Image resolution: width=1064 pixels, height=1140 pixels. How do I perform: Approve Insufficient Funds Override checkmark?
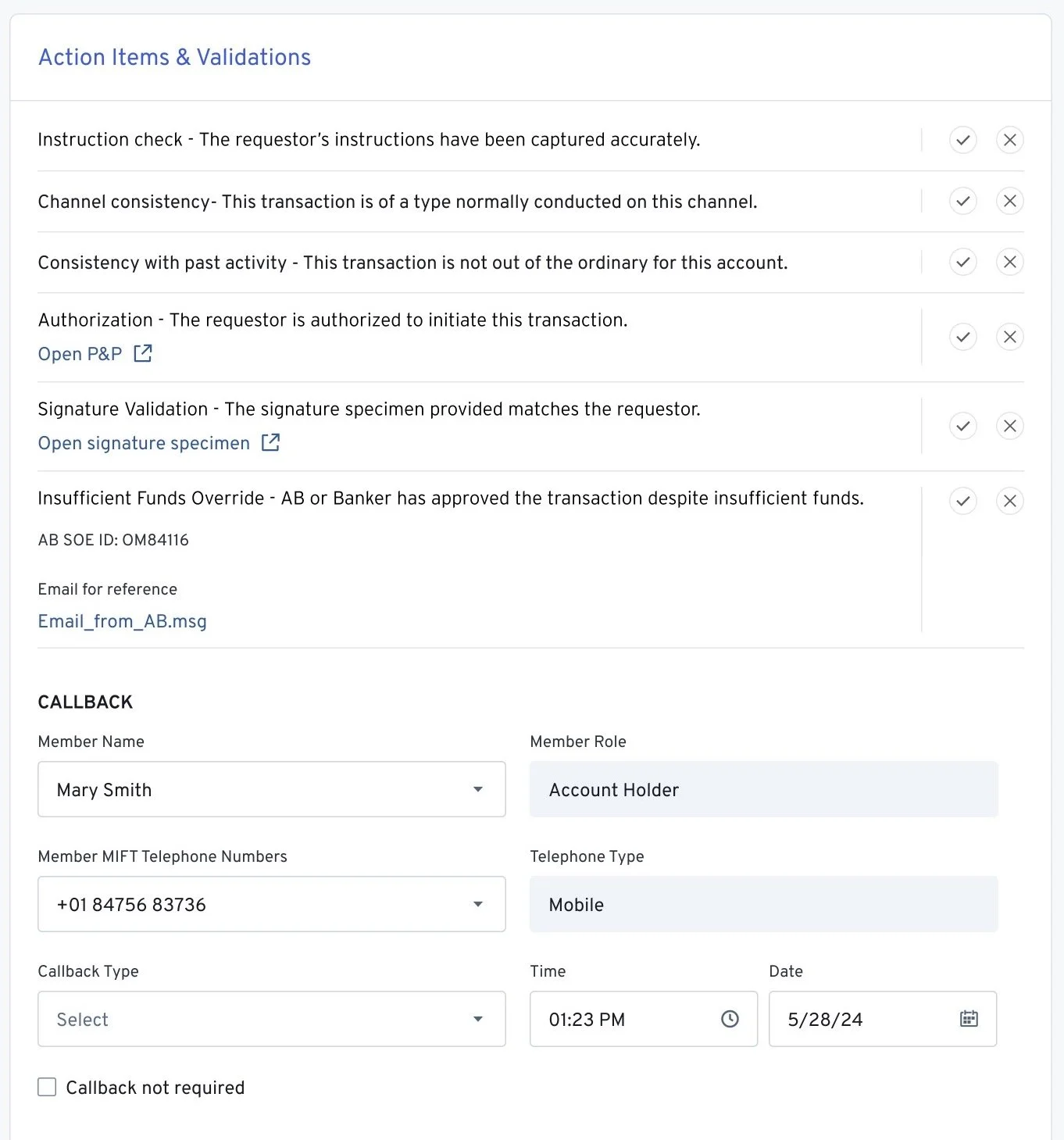[x=962, y=501]
